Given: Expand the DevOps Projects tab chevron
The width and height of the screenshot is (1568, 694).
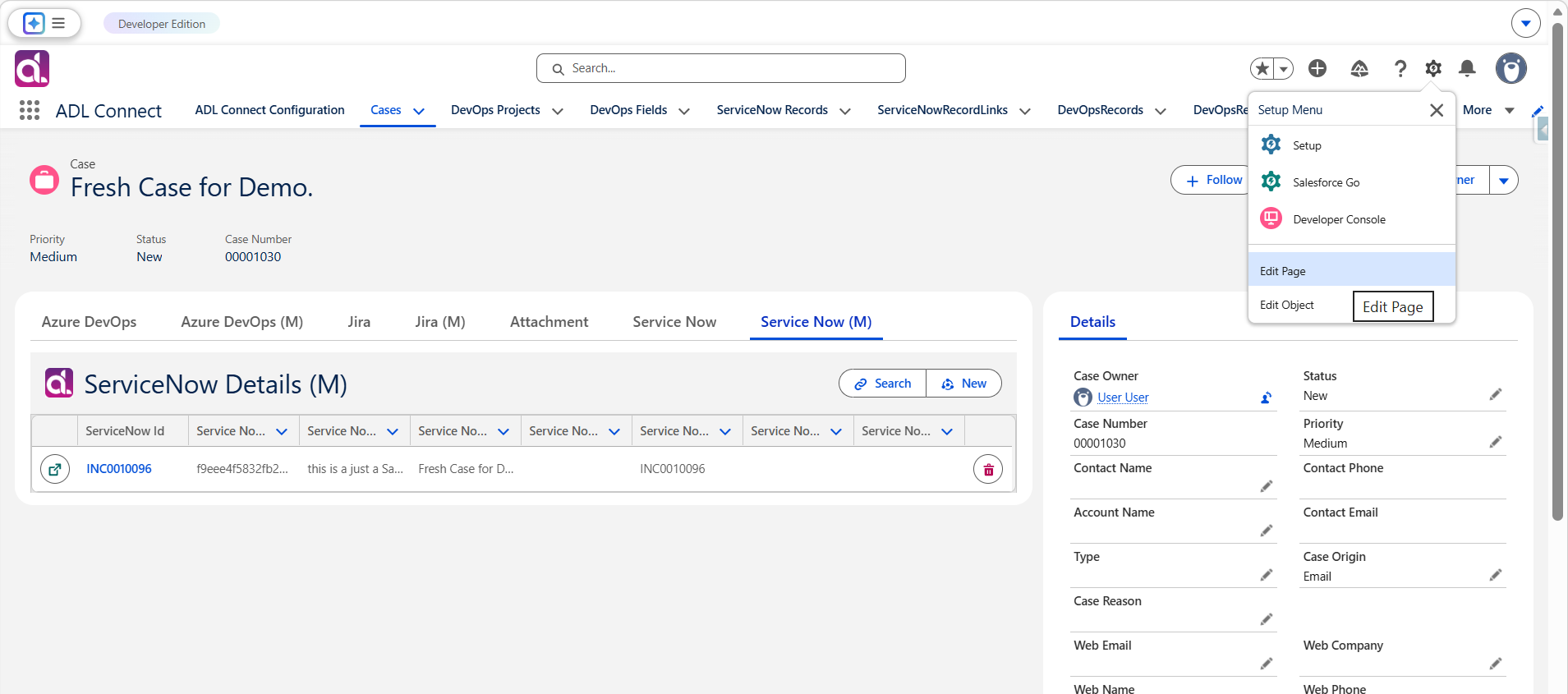Looking at the screenshot, I should [558, 111].
